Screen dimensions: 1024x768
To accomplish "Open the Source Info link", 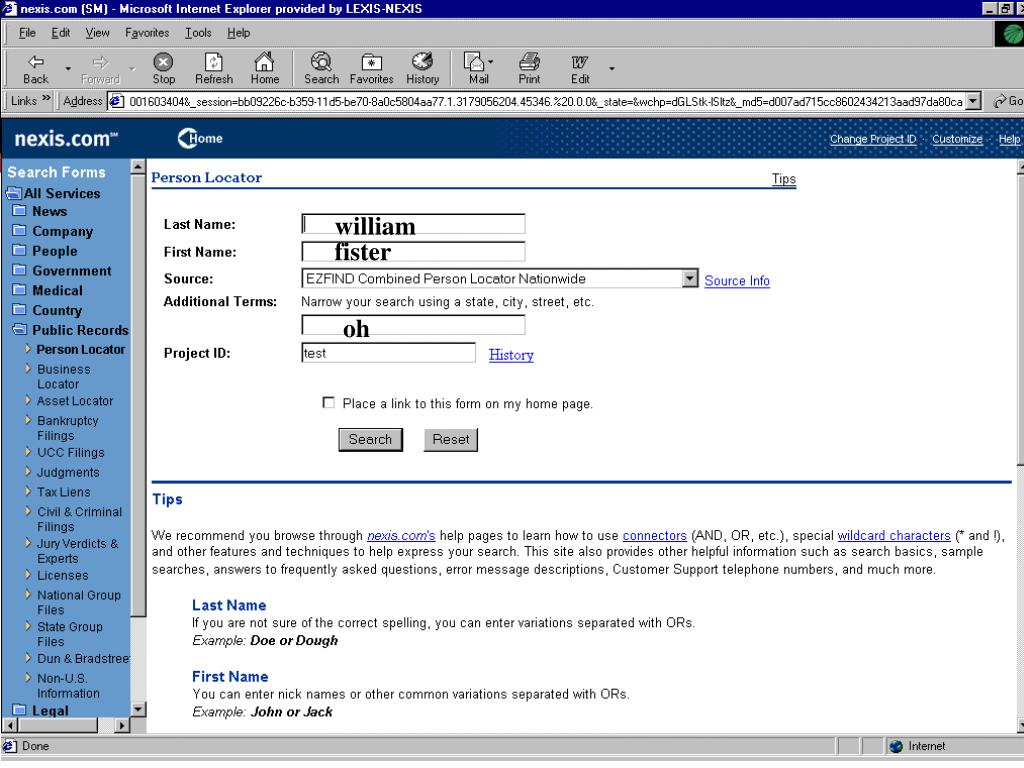I will tap(737, 281).
